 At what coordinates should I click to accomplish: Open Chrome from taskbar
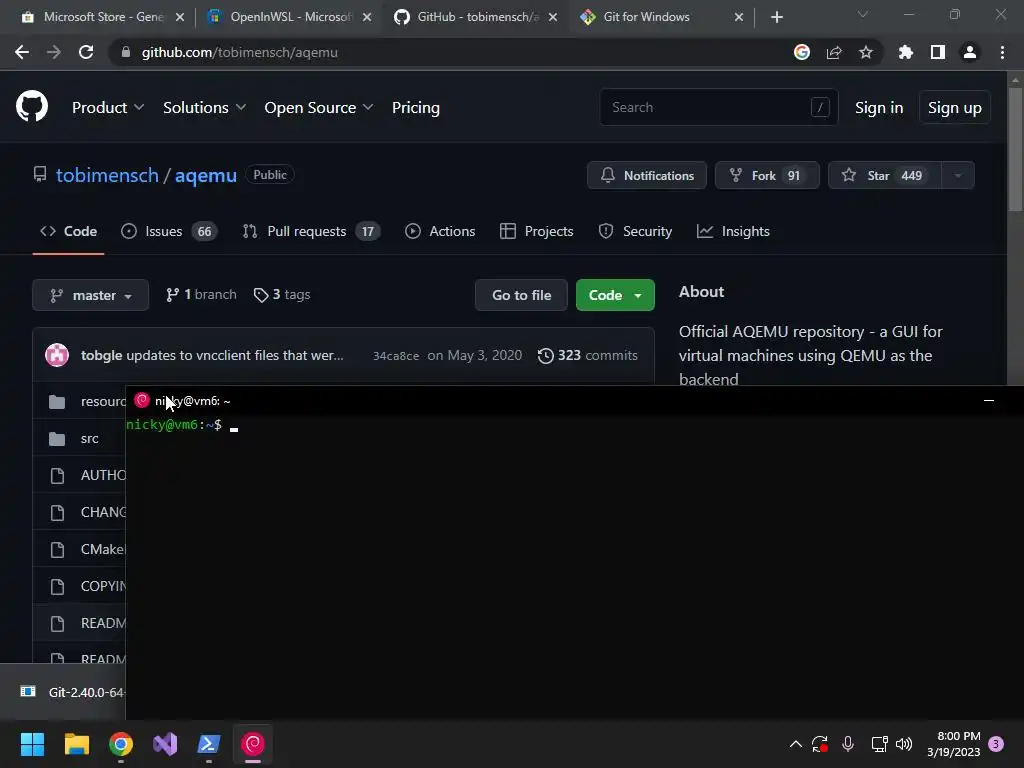coord(121,744)
